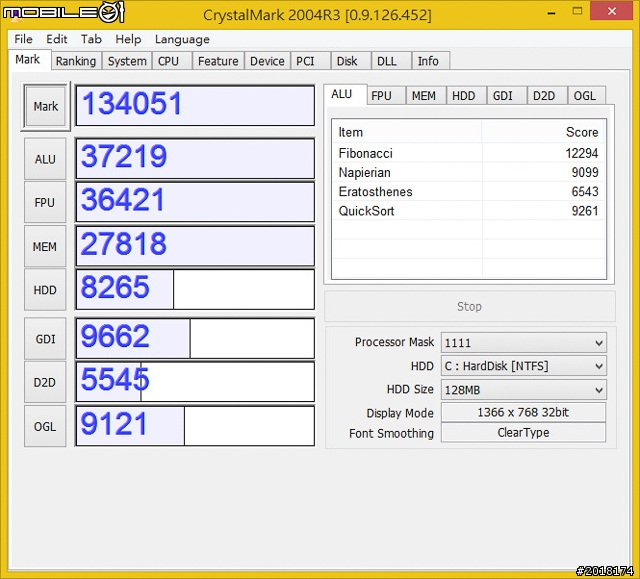This screenshot has height=579, width=640.
Task: Select the Napierian result row
Action: [x=469, y=172]
